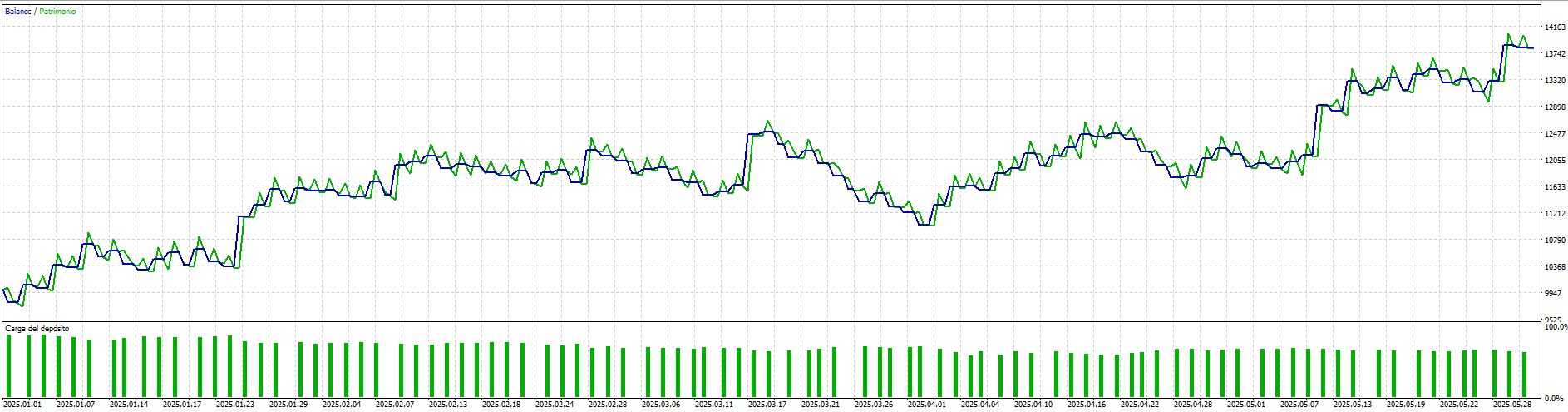Click the 2025.01.23 date marker

pyautogui.click(x=235, y=405)
